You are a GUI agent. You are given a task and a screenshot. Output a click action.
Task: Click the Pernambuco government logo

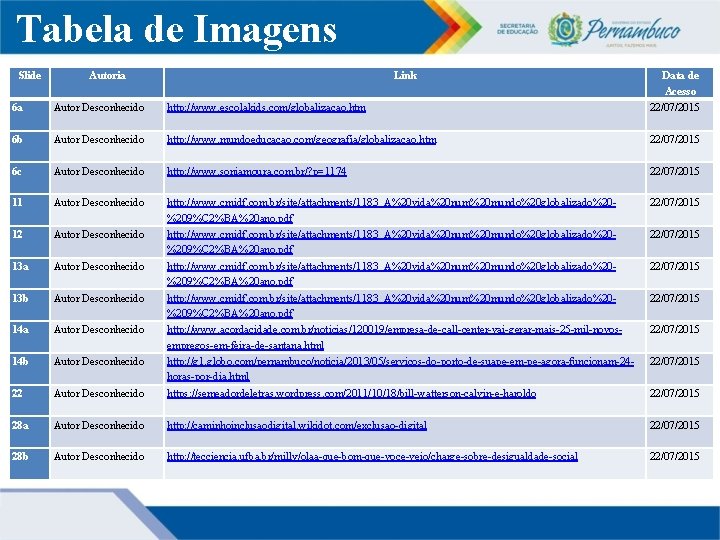614,30
